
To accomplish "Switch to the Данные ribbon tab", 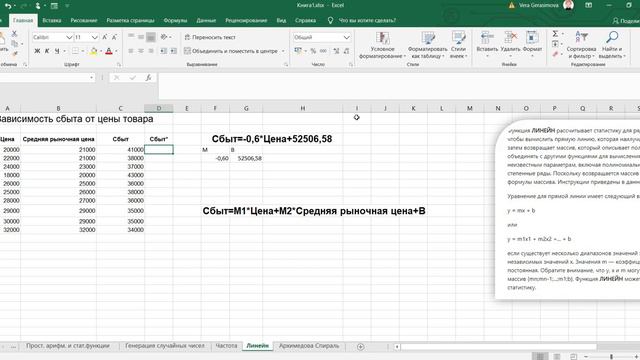I will 206,20.
